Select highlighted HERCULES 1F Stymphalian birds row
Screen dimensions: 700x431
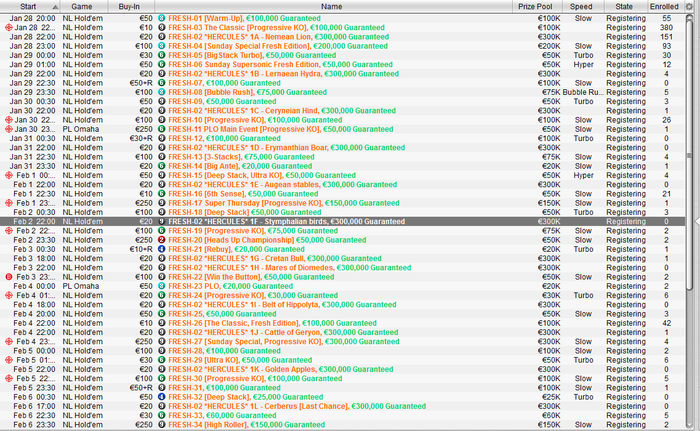[342, 222]
